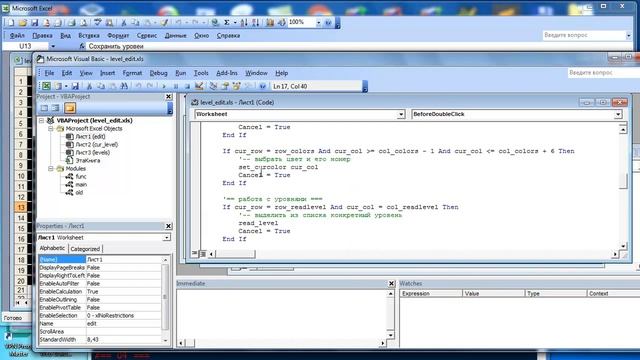Screen dimensions: 640x360
Task: Toggle Design Mode in VBA toolbar
Action: [x=199, y=86]
